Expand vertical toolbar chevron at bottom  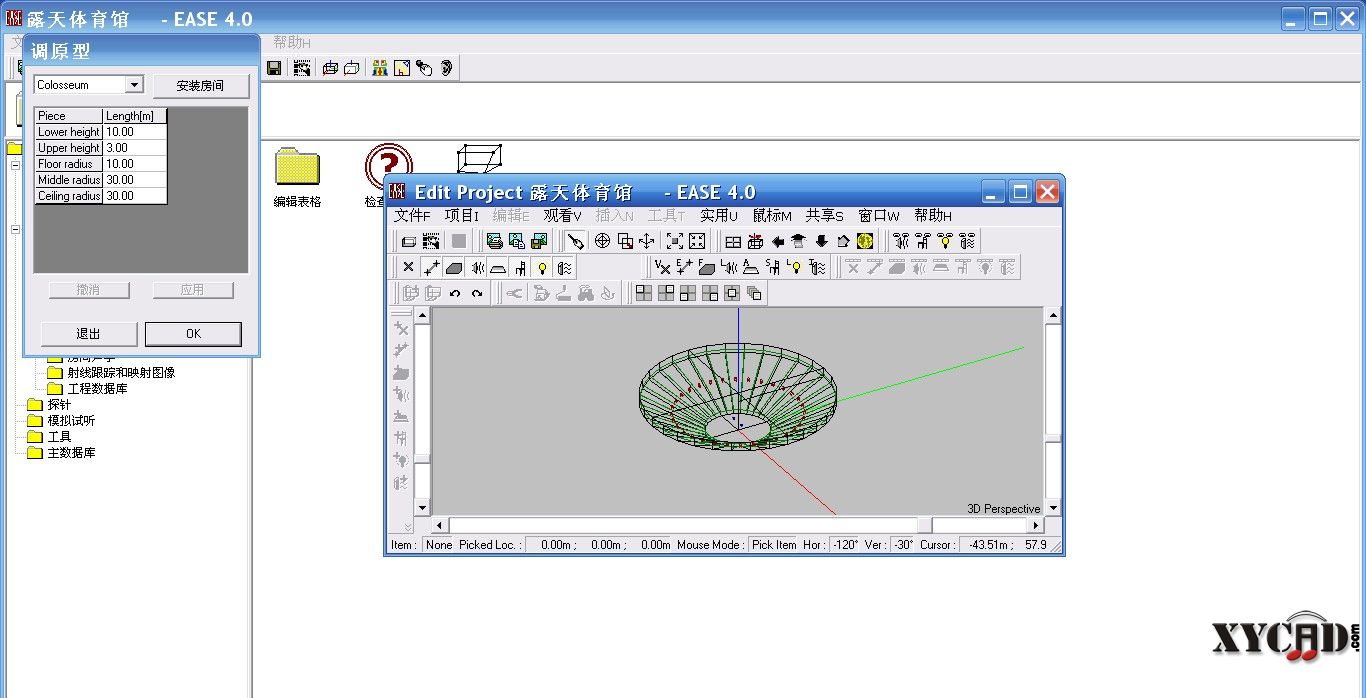coord(408,526)
